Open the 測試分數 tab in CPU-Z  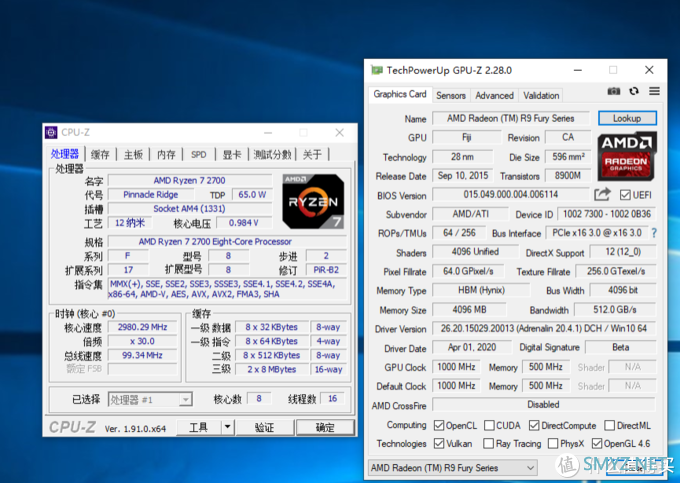point(272,154)
